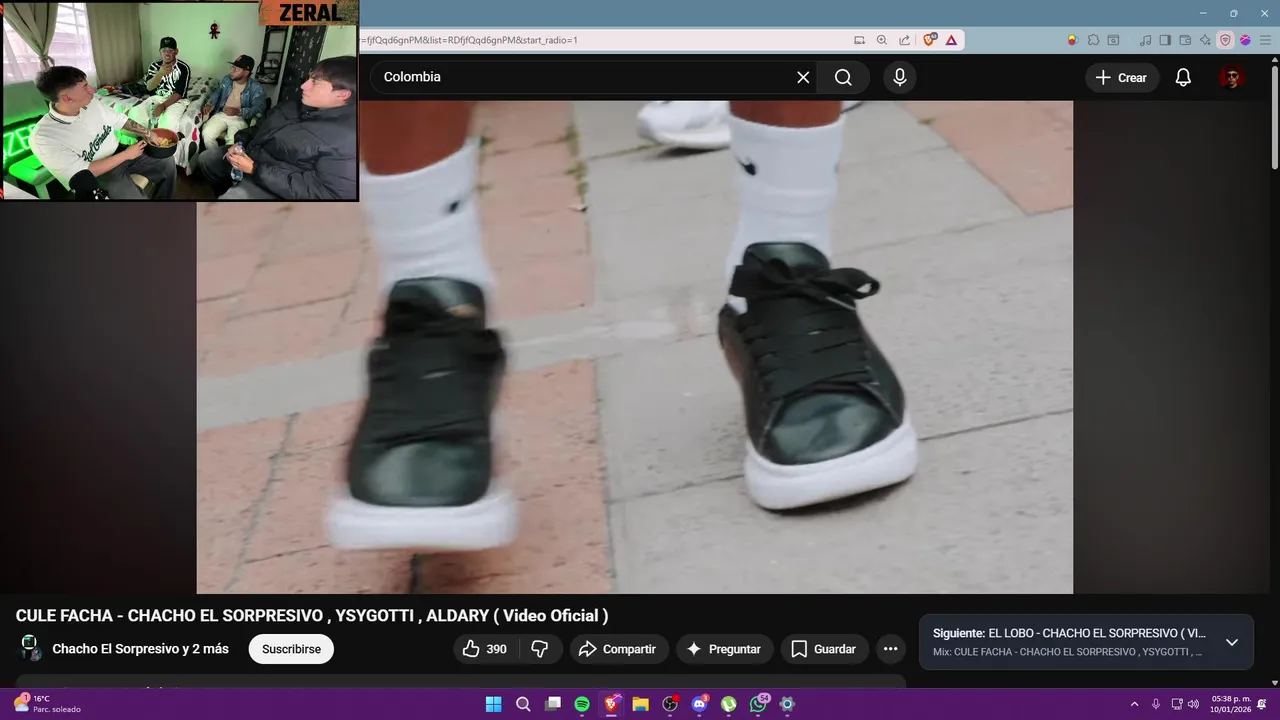Open OBS Studio from the taskbar
Viewport: 1280px width, 720px height.
point(670,704)
